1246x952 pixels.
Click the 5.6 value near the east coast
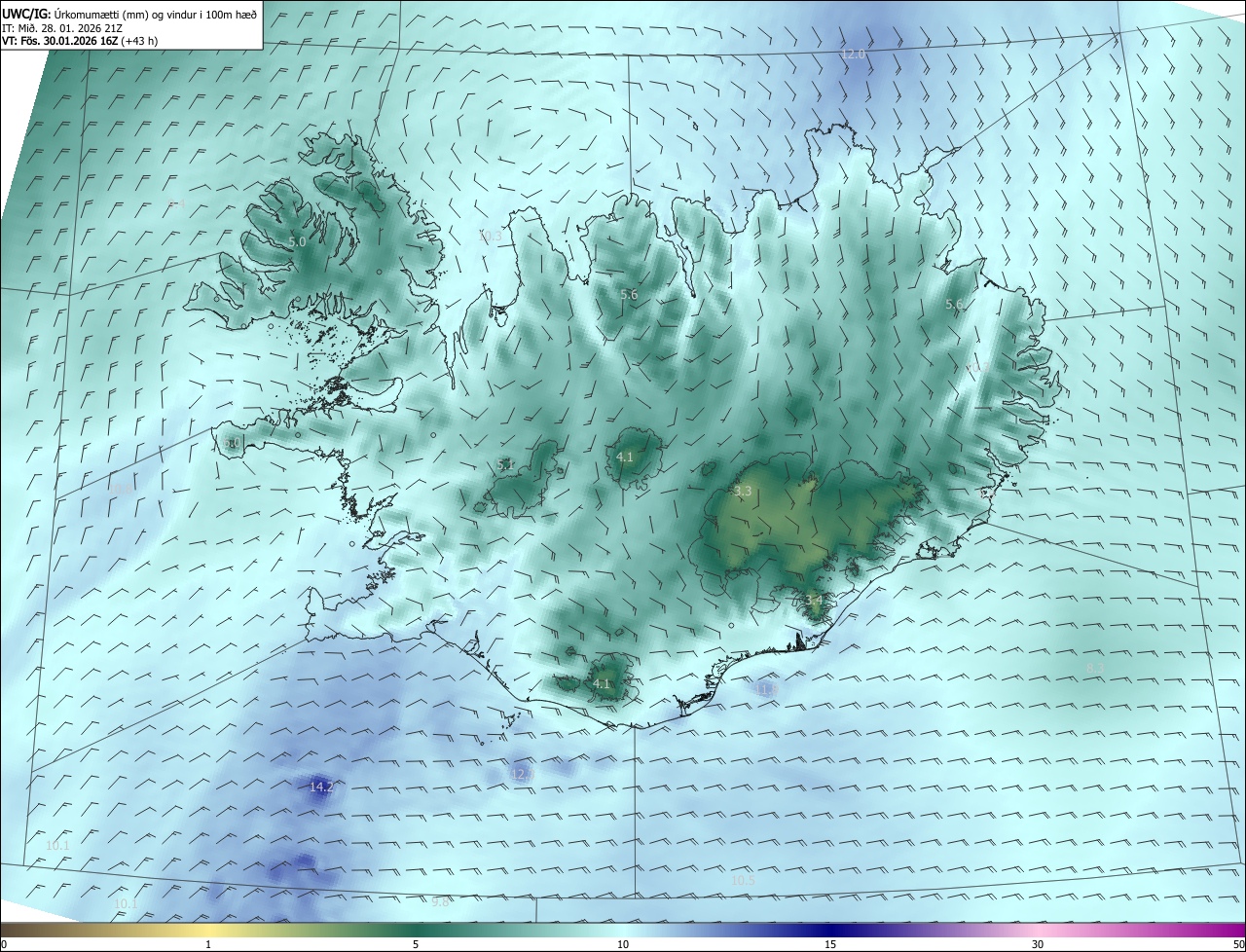click(954, 305)
